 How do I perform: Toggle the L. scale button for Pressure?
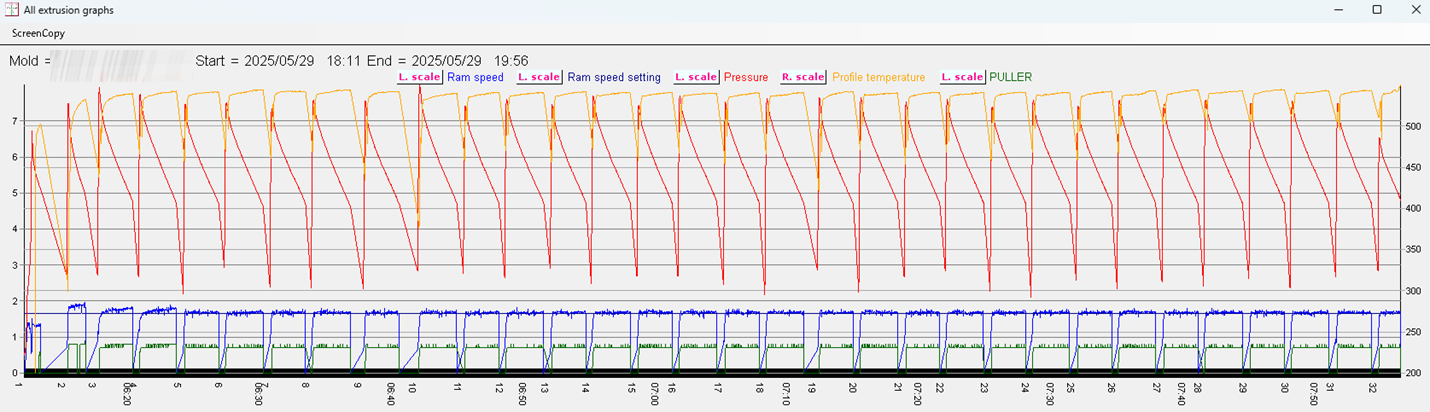695,77
